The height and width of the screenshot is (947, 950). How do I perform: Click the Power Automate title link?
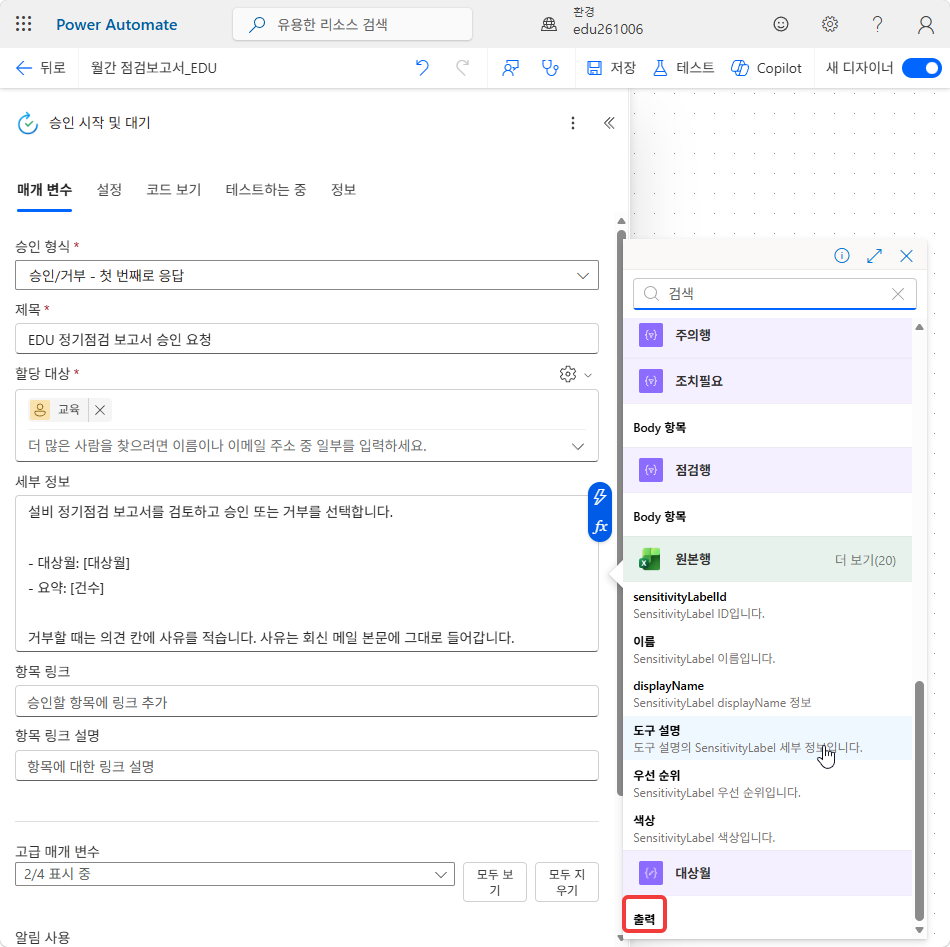[116, 24]
